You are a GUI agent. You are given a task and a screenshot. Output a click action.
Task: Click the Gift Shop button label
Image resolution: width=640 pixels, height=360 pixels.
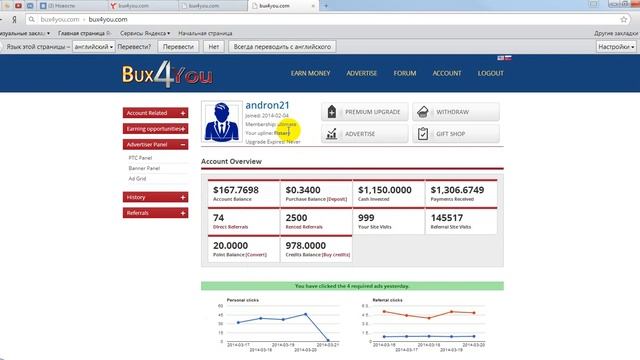(451, 134)
